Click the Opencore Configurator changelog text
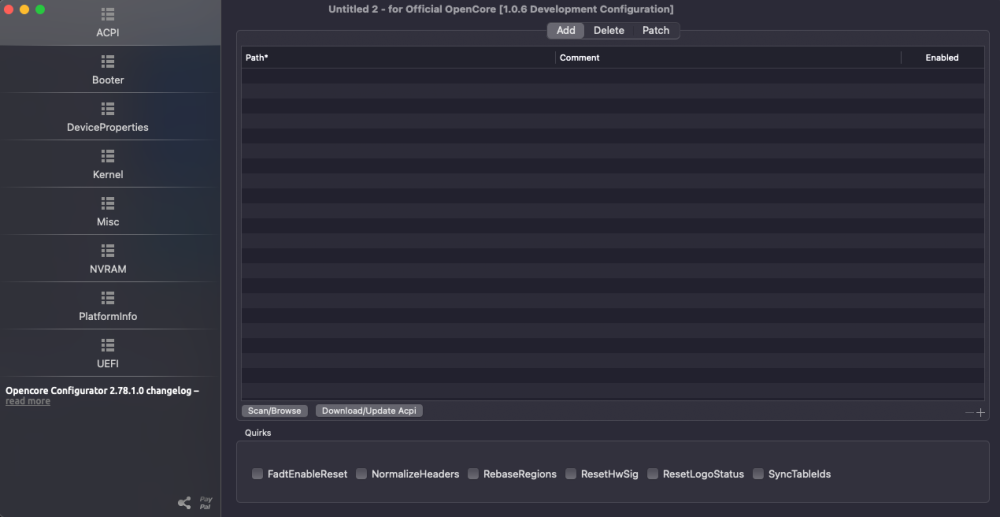Image resolution: width=1000 pixels, height=517 pixels. 102,390
